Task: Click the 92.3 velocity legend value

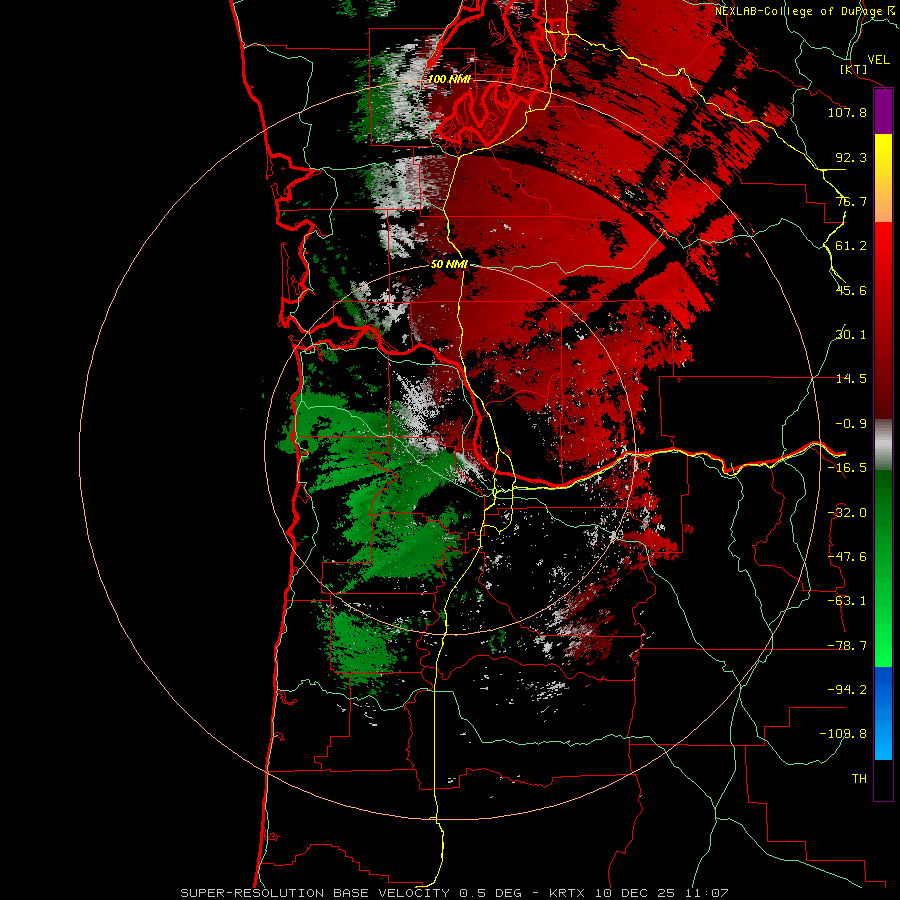Action: click(851, 157)
